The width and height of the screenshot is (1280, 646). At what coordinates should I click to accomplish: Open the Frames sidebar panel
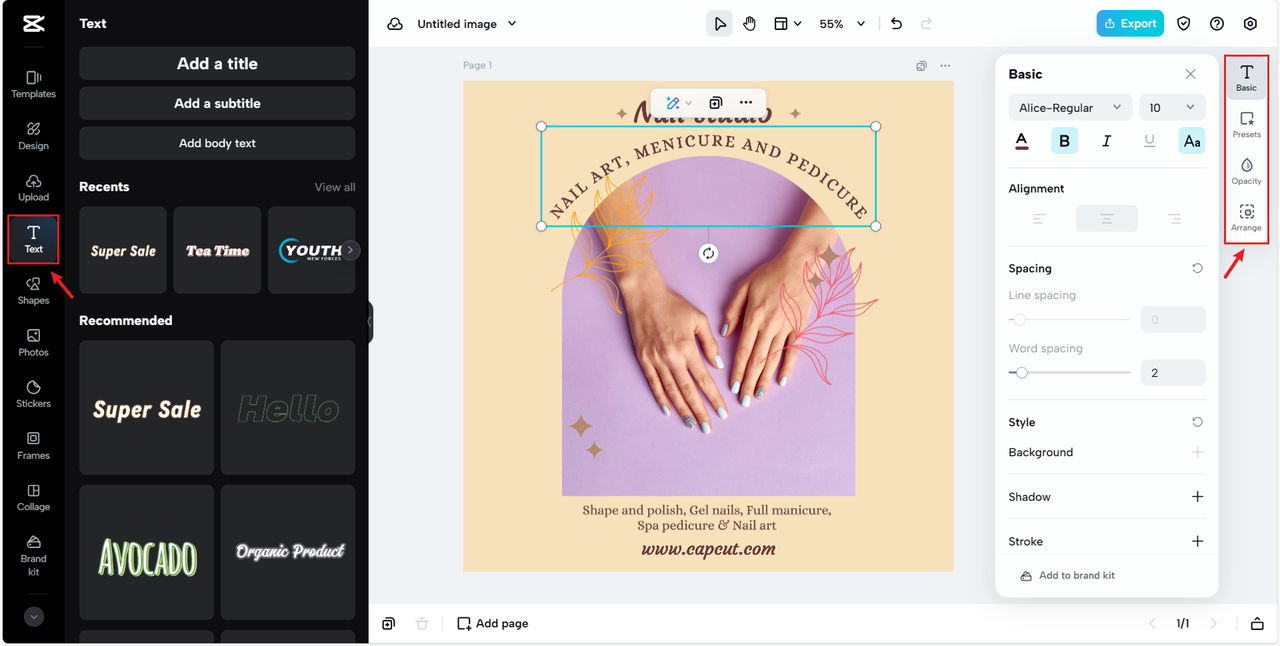pos(33,446)
